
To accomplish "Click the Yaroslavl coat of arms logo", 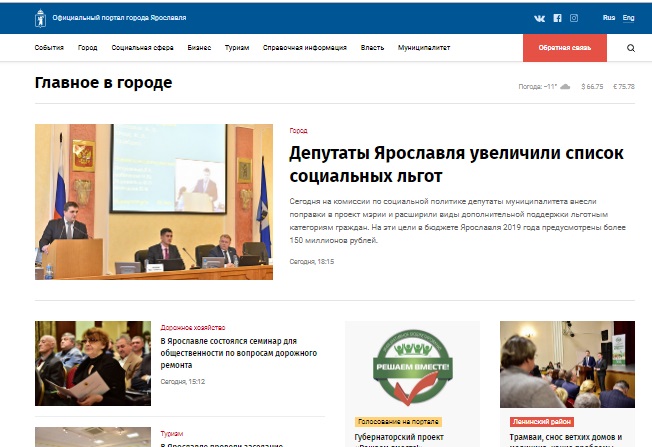I will pyautogui.click(x=40, y=18).
